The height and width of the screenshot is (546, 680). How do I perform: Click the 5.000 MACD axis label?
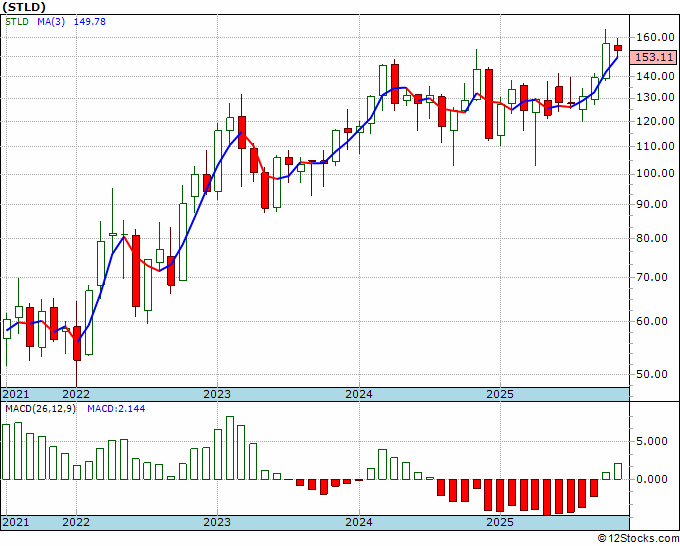(x=652, y=441)
